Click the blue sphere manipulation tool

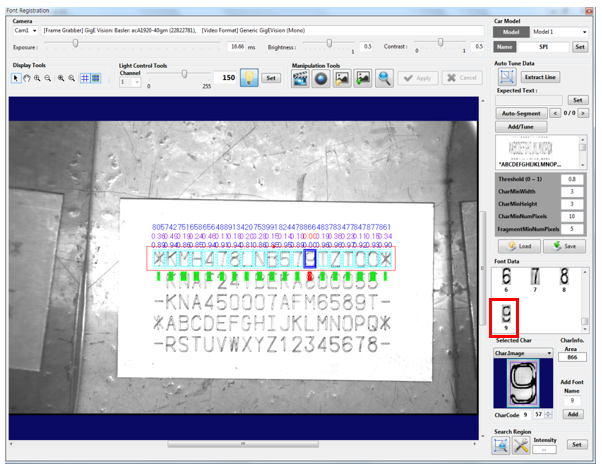[321, 78]
